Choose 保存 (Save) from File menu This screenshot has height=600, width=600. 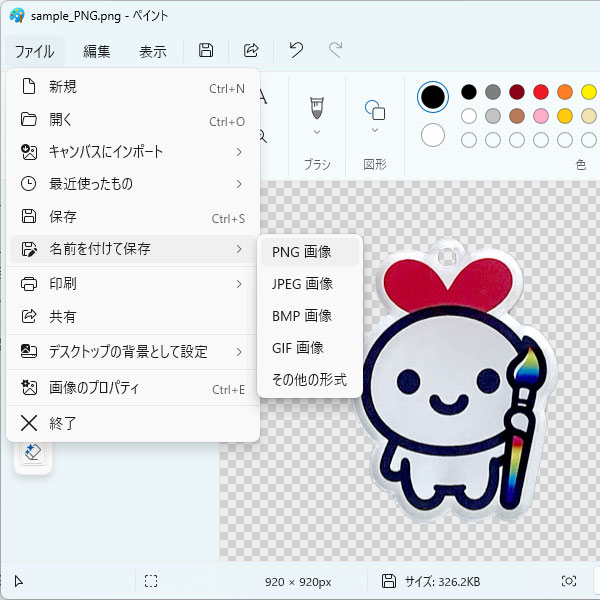(132, 217)
